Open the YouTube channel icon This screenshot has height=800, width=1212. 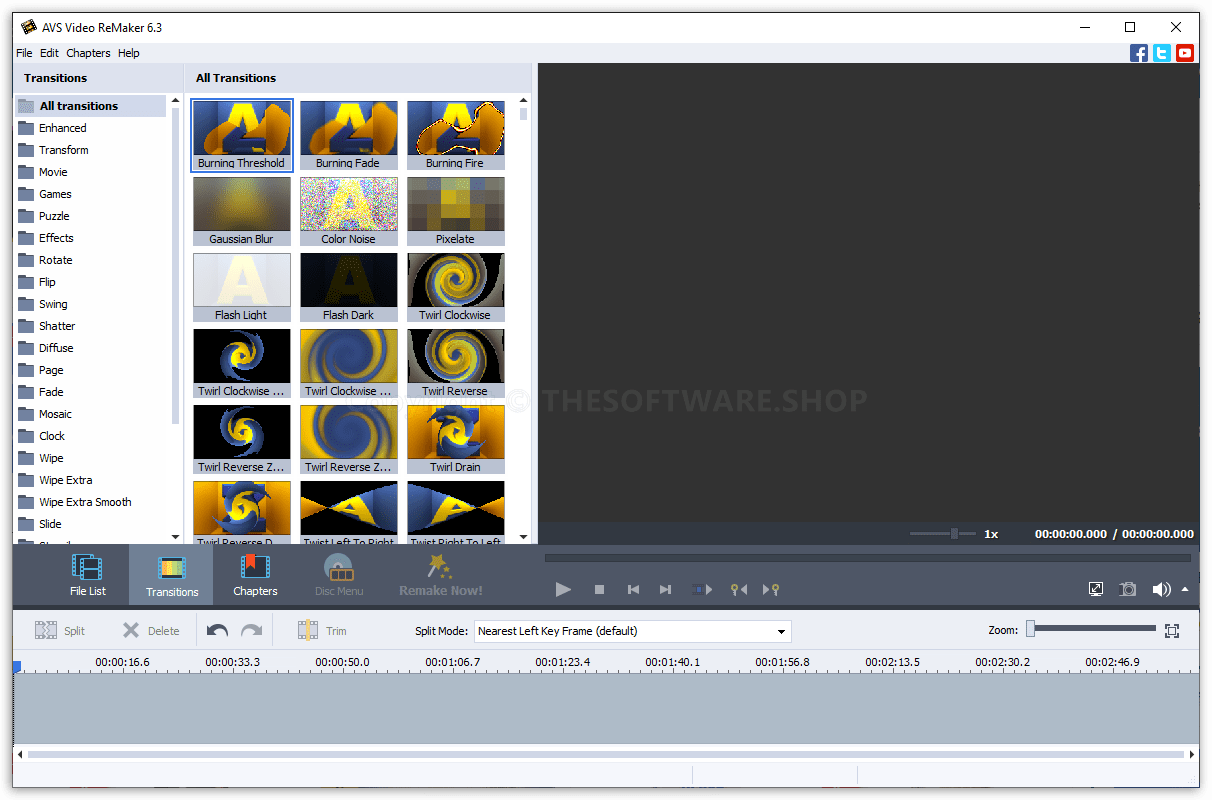[x=1185, y=53]
